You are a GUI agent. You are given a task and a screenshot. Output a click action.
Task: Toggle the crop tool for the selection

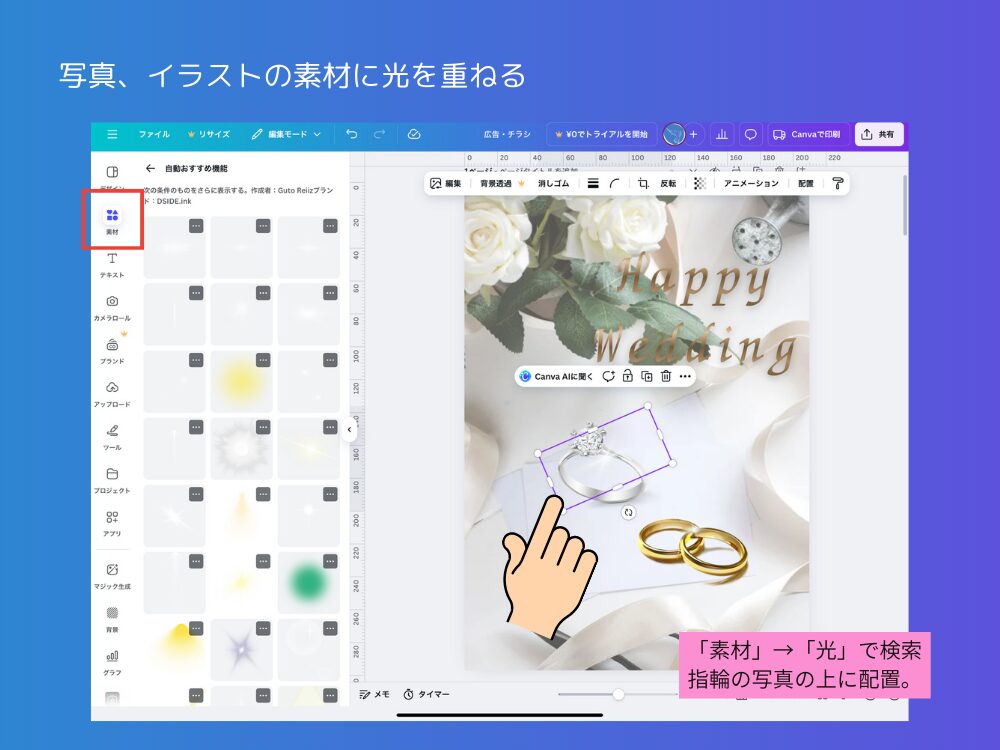[645, 183]
